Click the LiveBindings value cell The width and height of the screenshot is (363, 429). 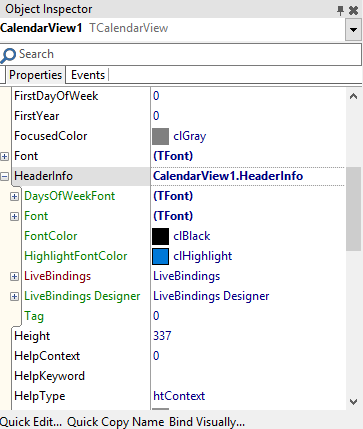pyautogui.click(x=248, y=276)
